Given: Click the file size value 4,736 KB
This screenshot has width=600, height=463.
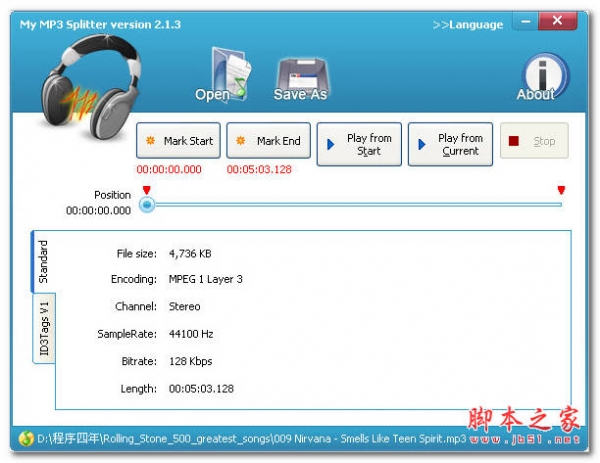Looking at the screenshot, I should tap(190, 254).
